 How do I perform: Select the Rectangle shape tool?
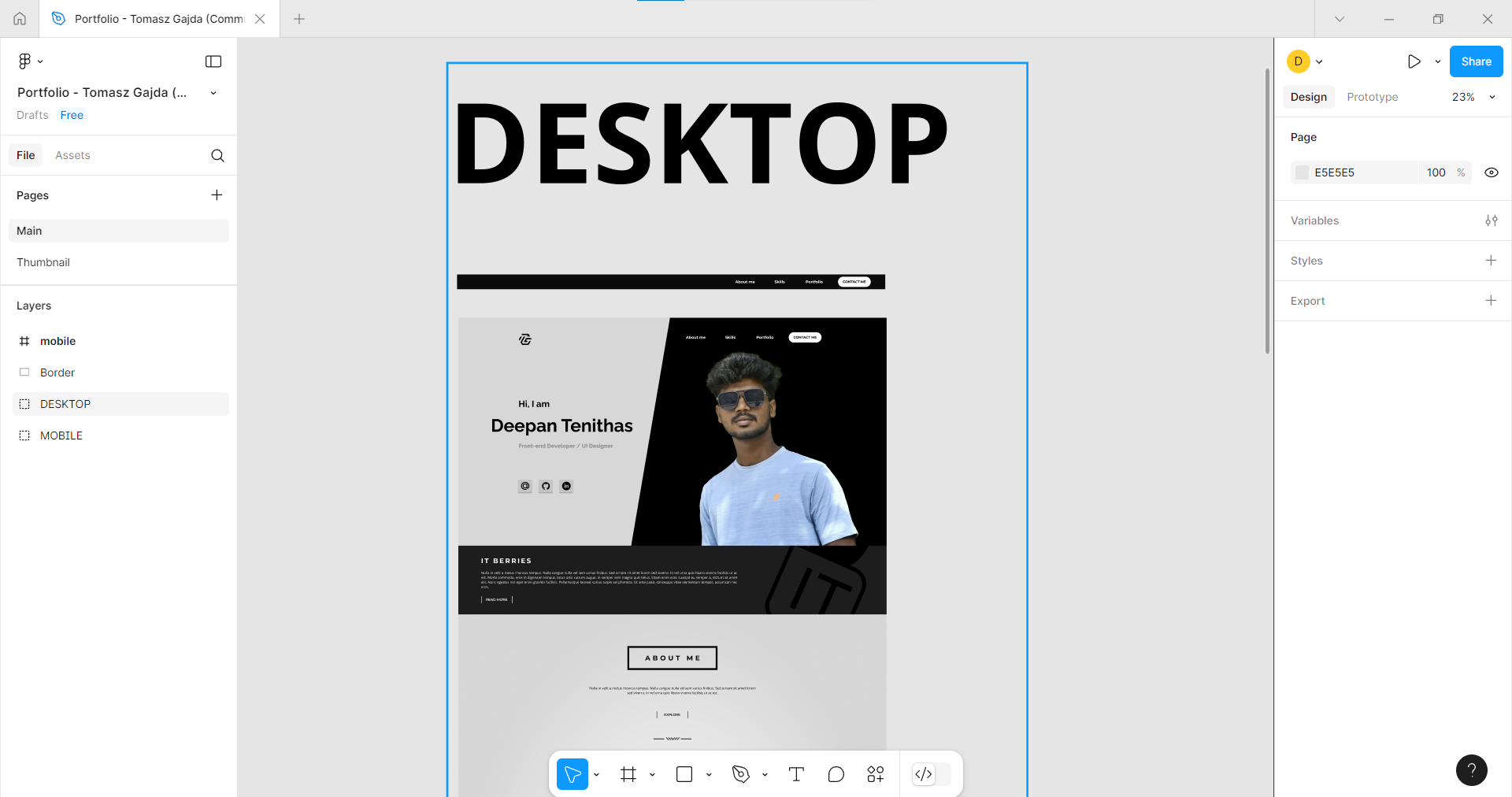684,774
